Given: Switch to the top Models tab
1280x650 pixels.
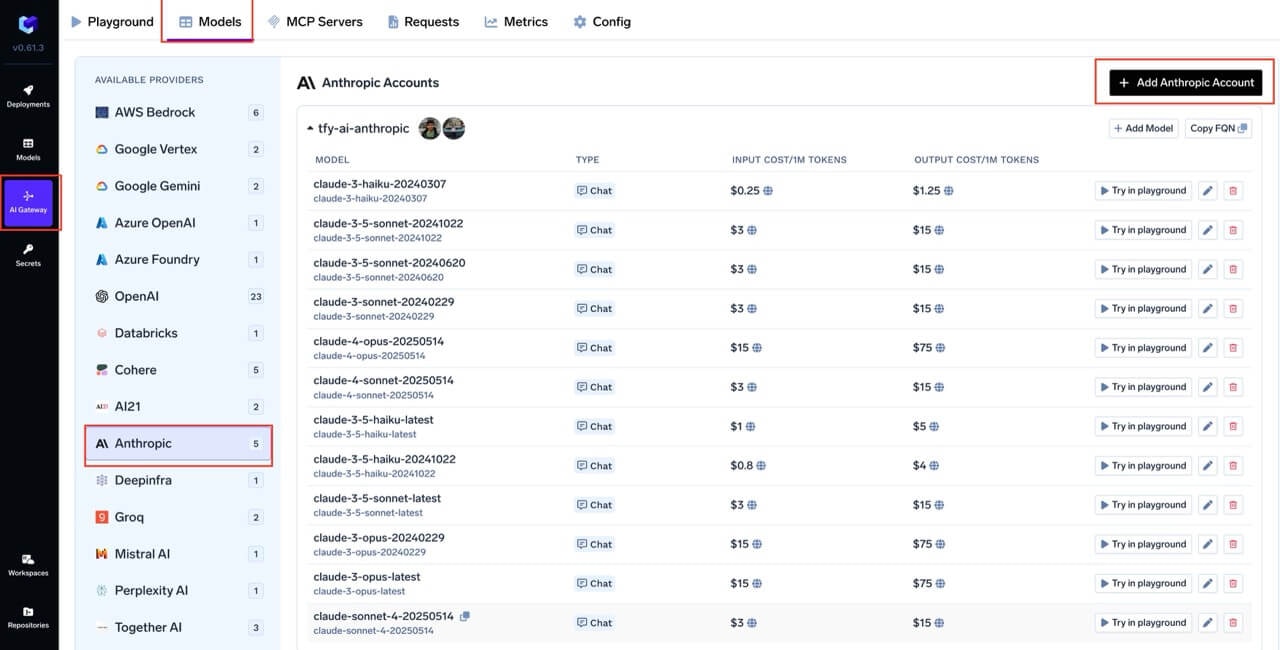Looking at the screenshot, I should click(210, 21).
